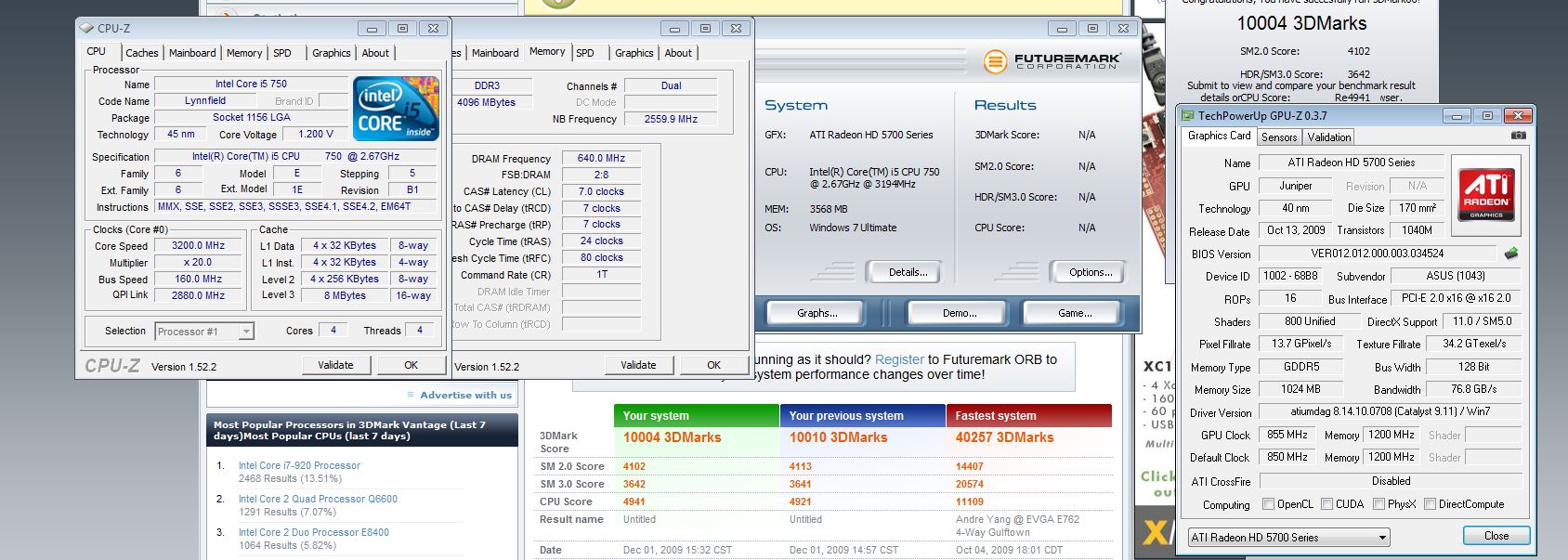Click Validate in the CPU-Z memory window

click(638, 365)
